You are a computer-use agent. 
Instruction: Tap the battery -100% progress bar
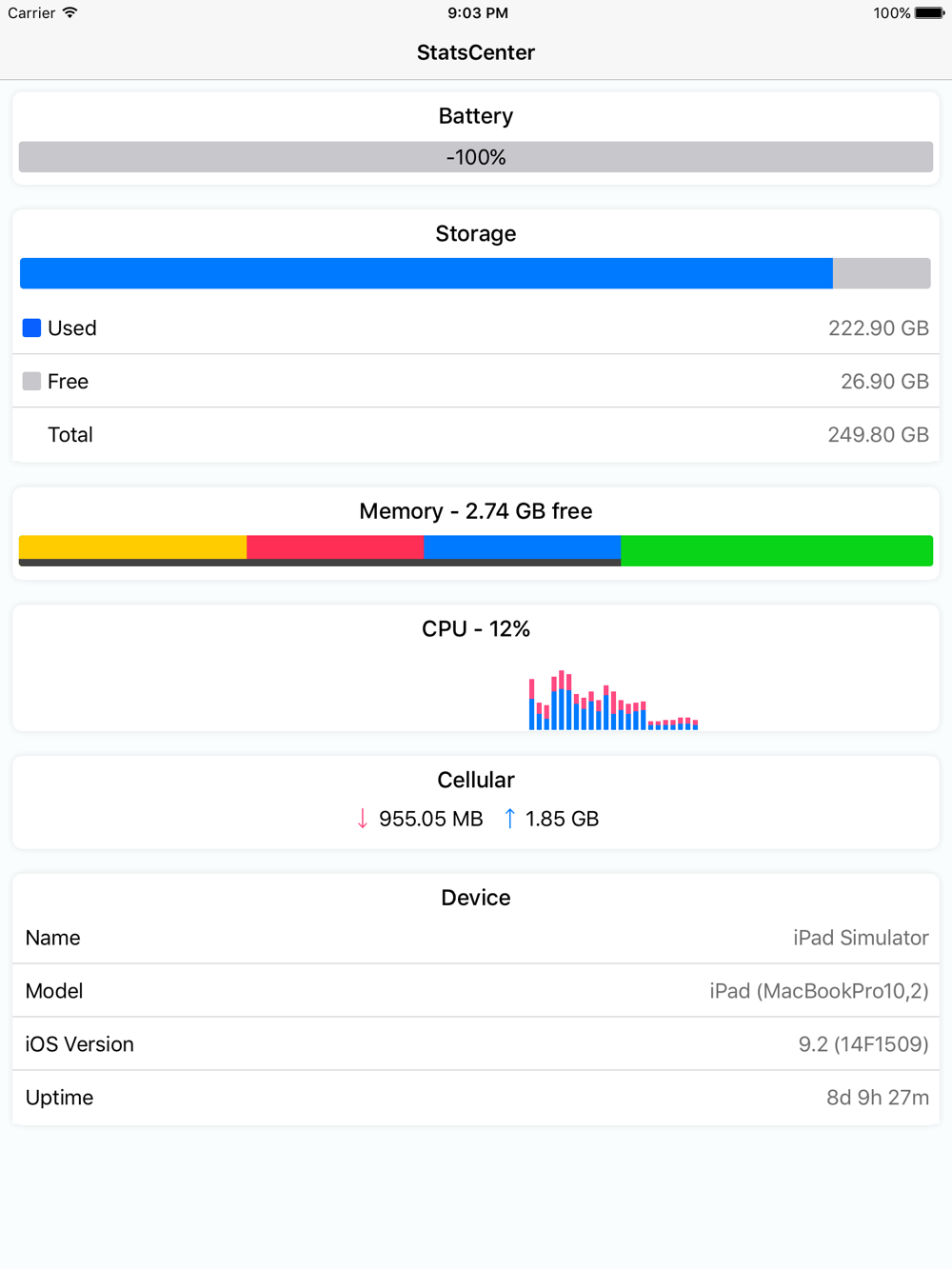pyautogui.click(x=476, y=157)
